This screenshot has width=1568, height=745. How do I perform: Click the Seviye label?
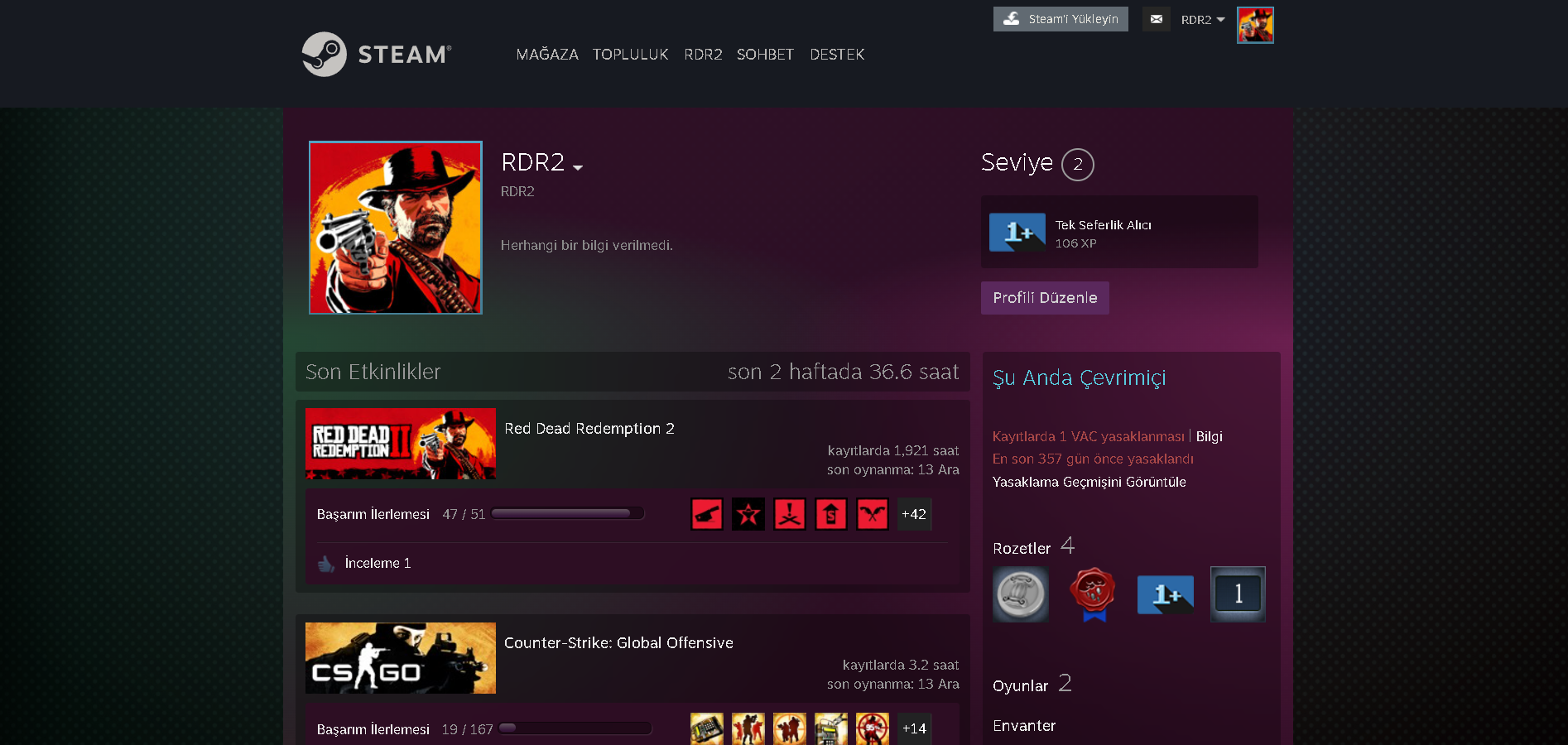[1017, 162]
